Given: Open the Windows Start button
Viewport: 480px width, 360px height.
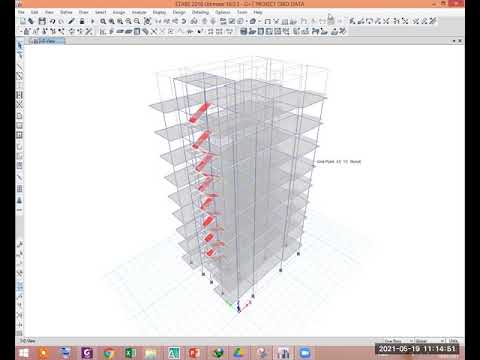Looking at the screenshot, I should (x=24, y=353).
